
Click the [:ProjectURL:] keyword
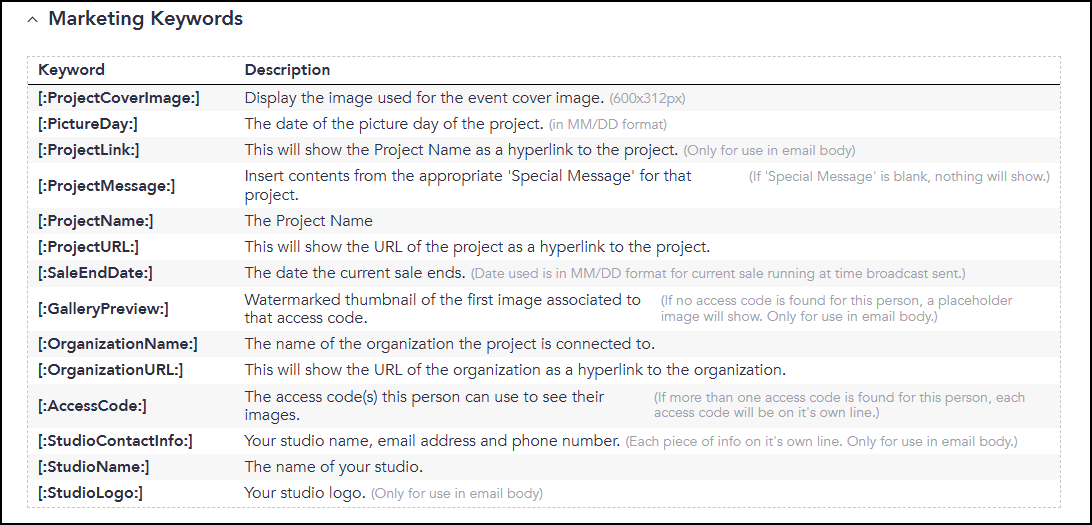pyautogui.click(x=88, y=246)
